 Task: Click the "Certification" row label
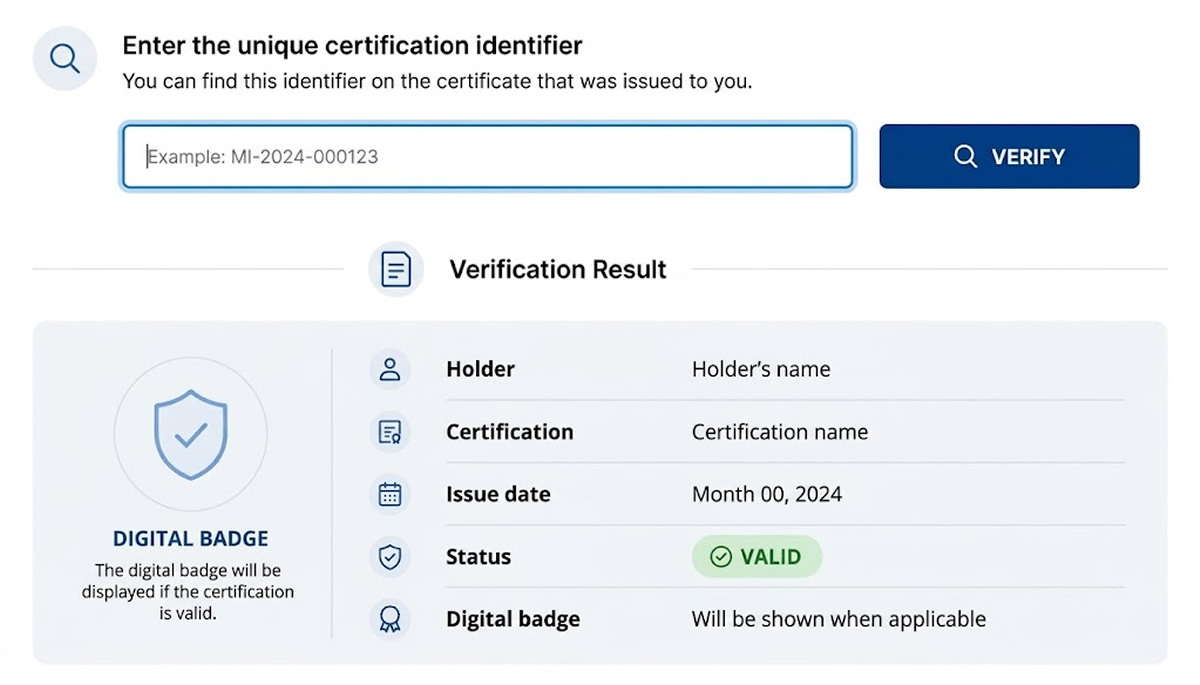coord(510,432)
